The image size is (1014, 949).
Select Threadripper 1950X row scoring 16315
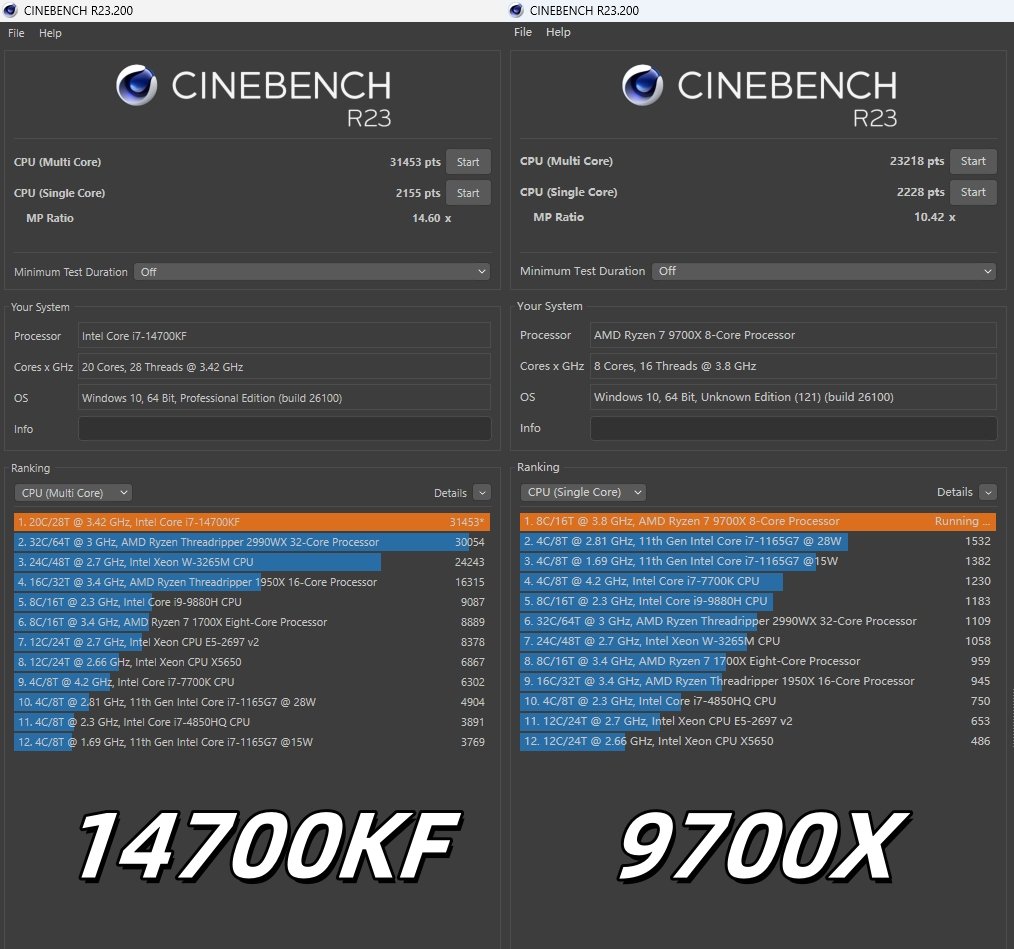click(252, 582)
